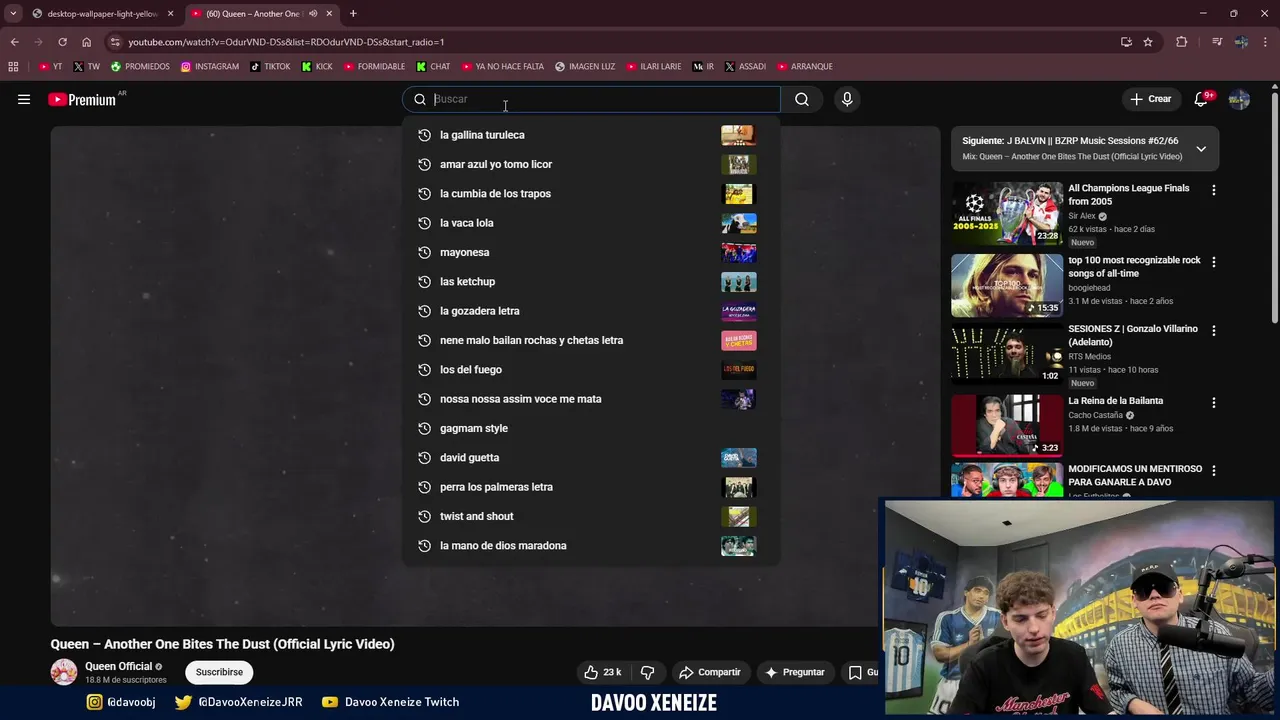The image size is (1280, 720).
Task: Choose 'perra los palmeras letra' suggestion
Action: click(591, 487)
